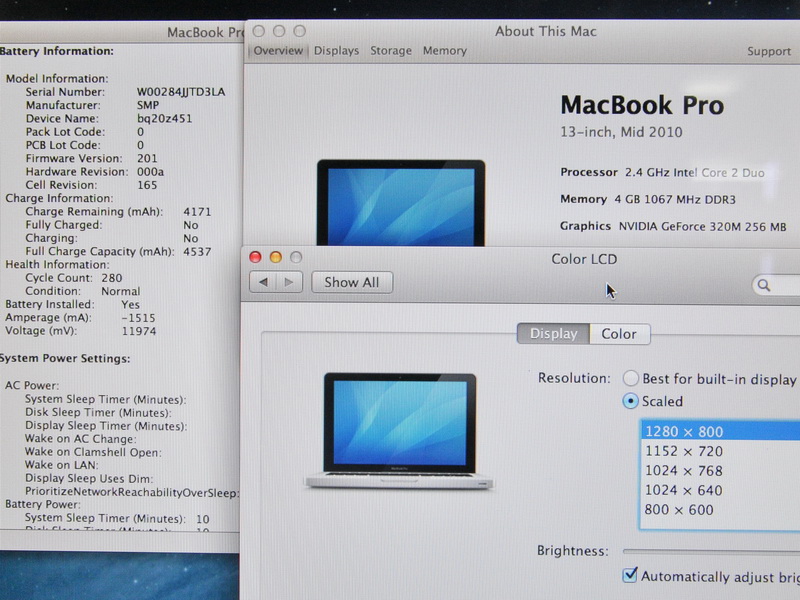This screenshot has height=600, width=800.
Task: Click the back arrow in Color LCD toolbar
Action: [263, 282]
